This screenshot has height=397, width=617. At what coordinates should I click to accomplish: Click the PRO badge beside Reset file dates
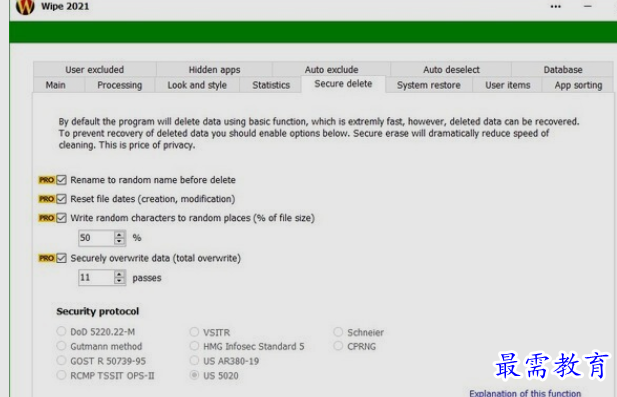pos(46,199)
